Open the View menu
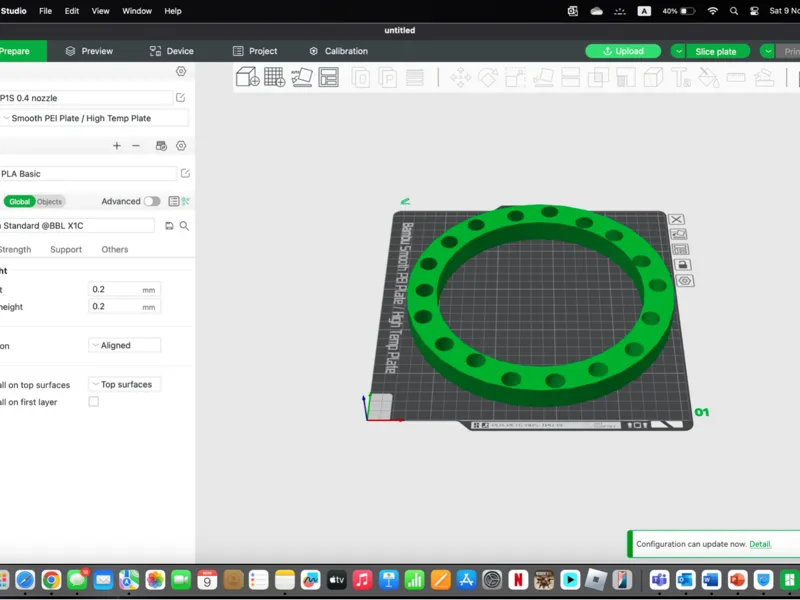The image size is (800, 600). point(101,11)
